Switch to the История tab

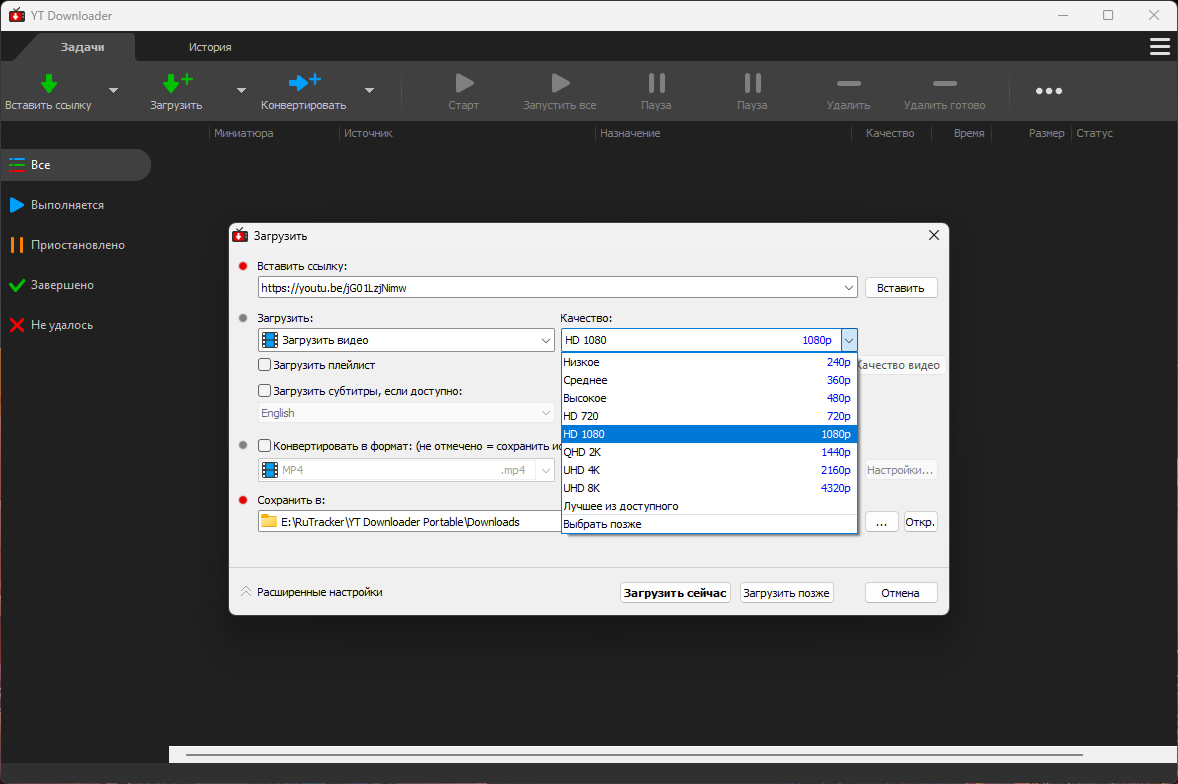(x=210, y=47)
